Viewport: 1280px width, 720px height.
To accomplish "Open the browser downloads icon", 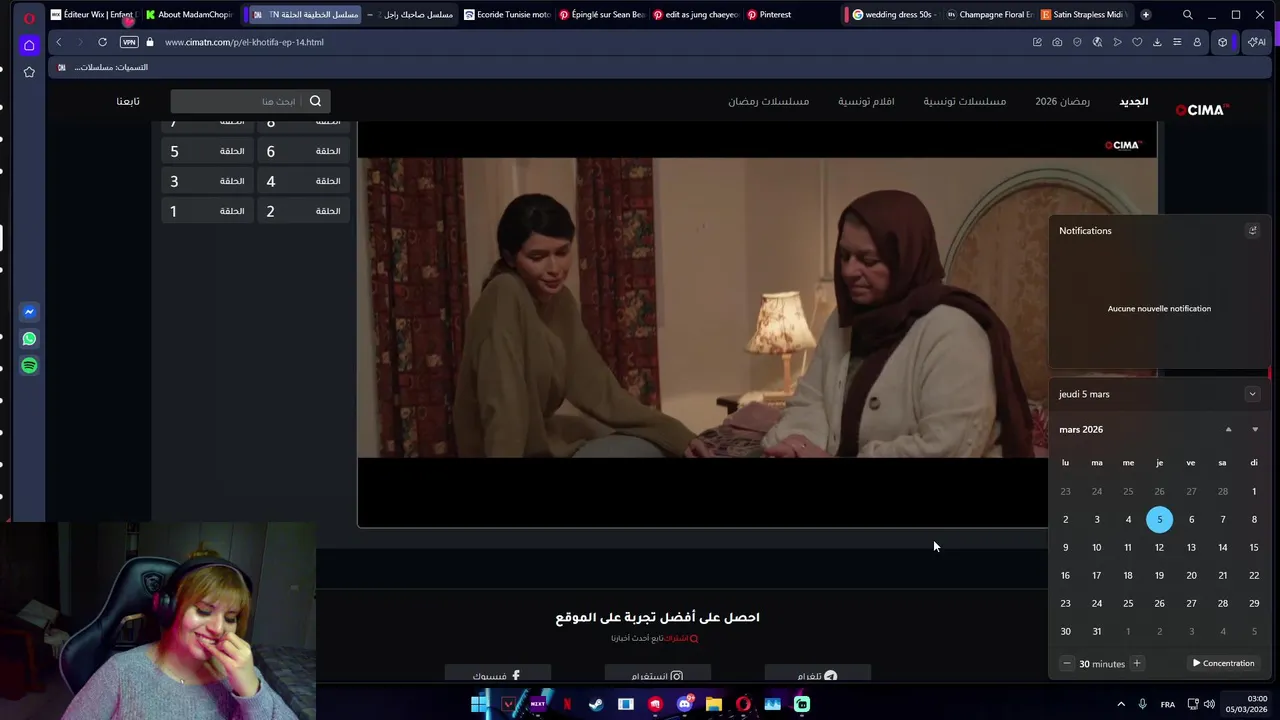I will tap(1157, 42).
